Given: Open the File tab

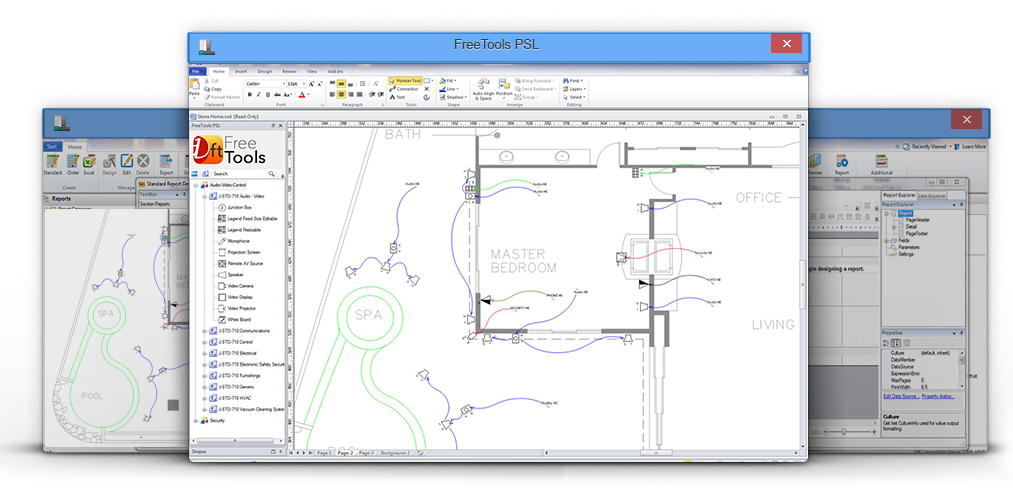Looking at the screenshot, I should click(x=198, y=71).
